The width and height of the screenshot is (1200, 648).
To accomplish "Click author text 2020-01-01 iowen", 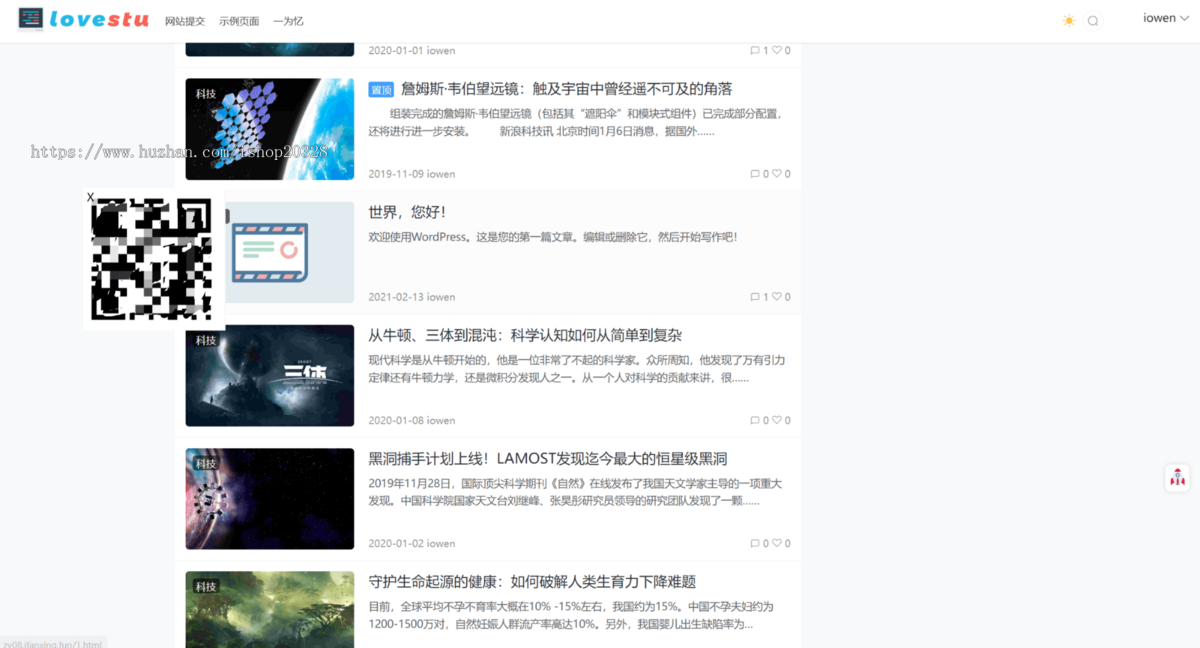I will coord(412,50).
